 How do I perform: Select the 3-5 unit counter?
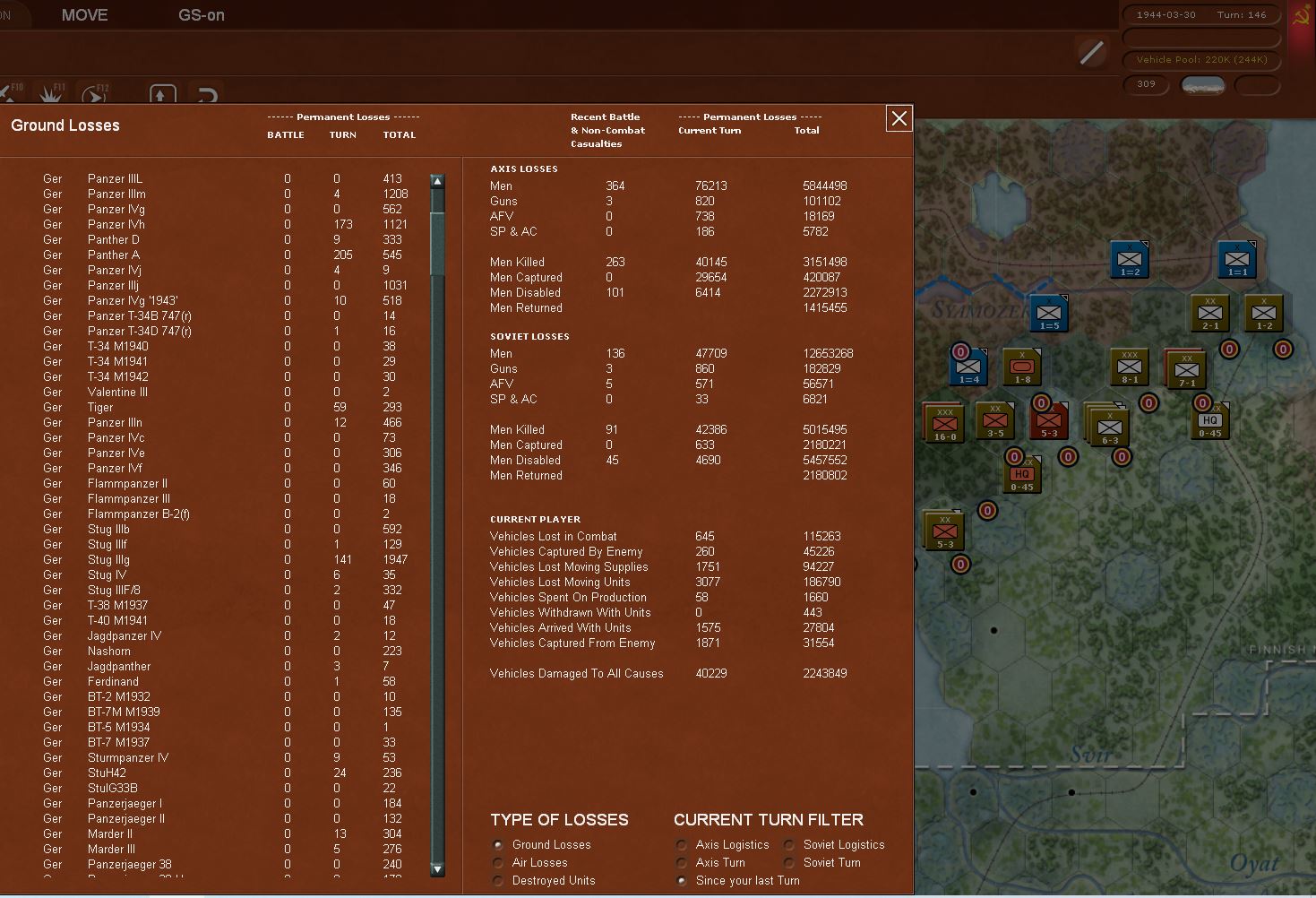995,421
